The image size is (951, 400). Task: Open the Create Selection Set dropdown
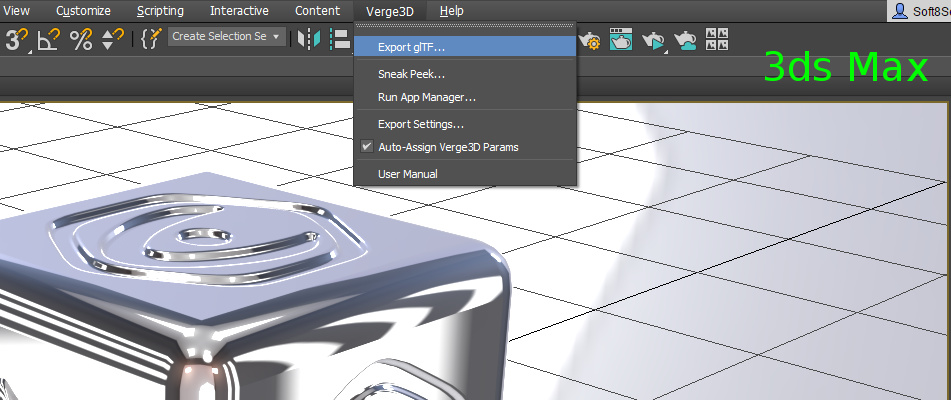[226, 36]
